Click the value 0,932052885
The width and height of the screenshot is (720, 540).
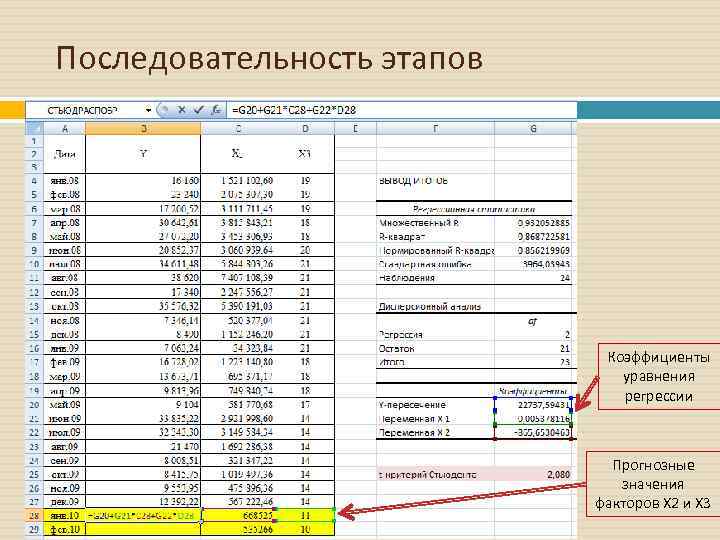pos(534,223)
